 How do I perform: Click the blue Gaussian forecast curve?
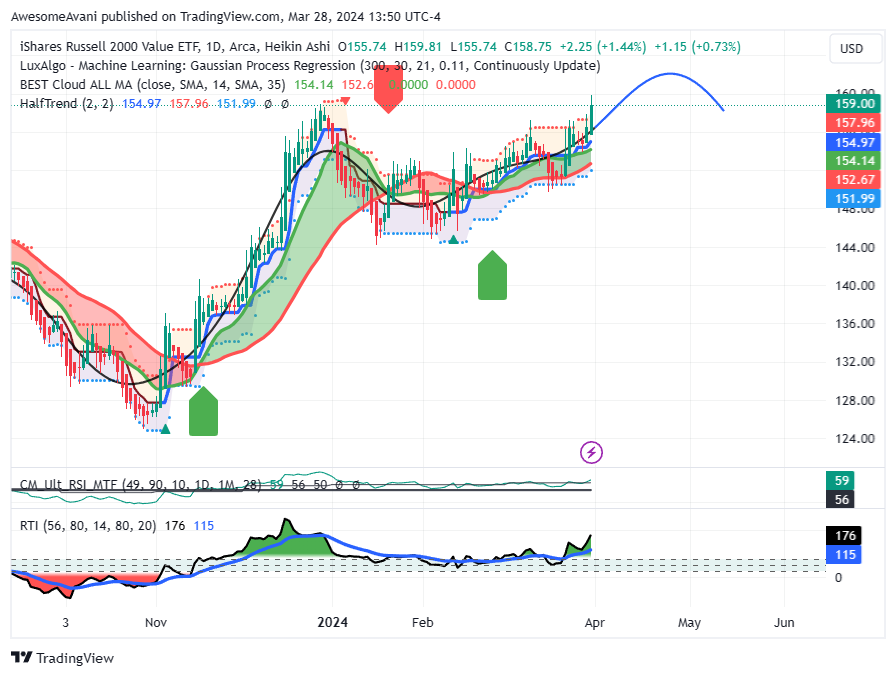click(x=670, y=74)
